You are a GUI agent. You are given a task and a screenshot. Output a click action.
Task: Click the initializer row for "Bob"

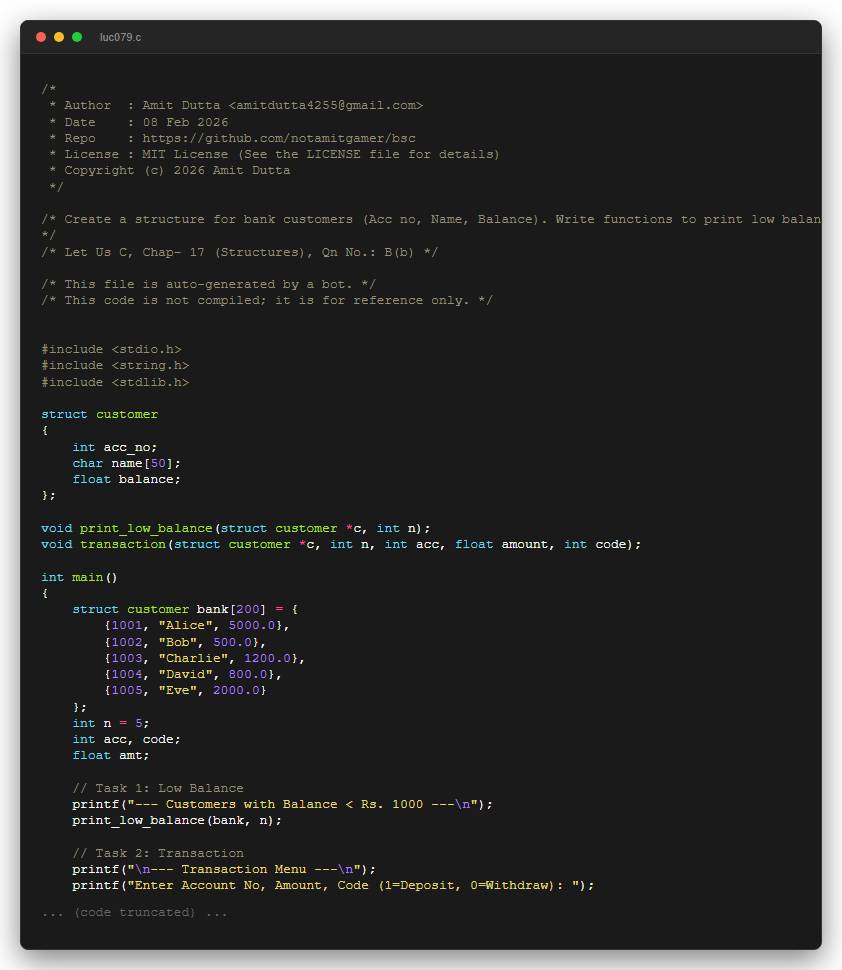pyautogui.click(x=185, y=642)
